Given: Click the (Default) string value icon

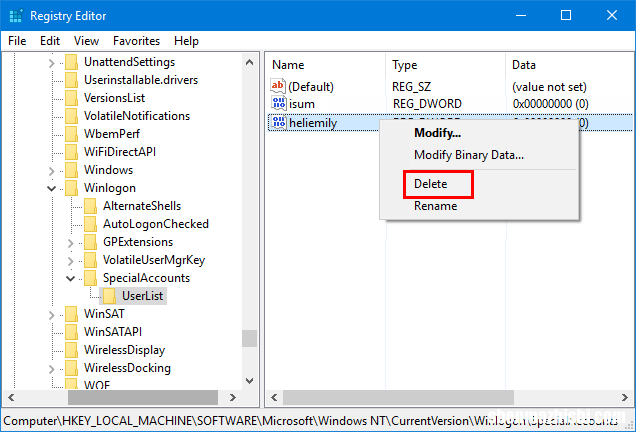Looking at the screenshot, I should point(279,87).
